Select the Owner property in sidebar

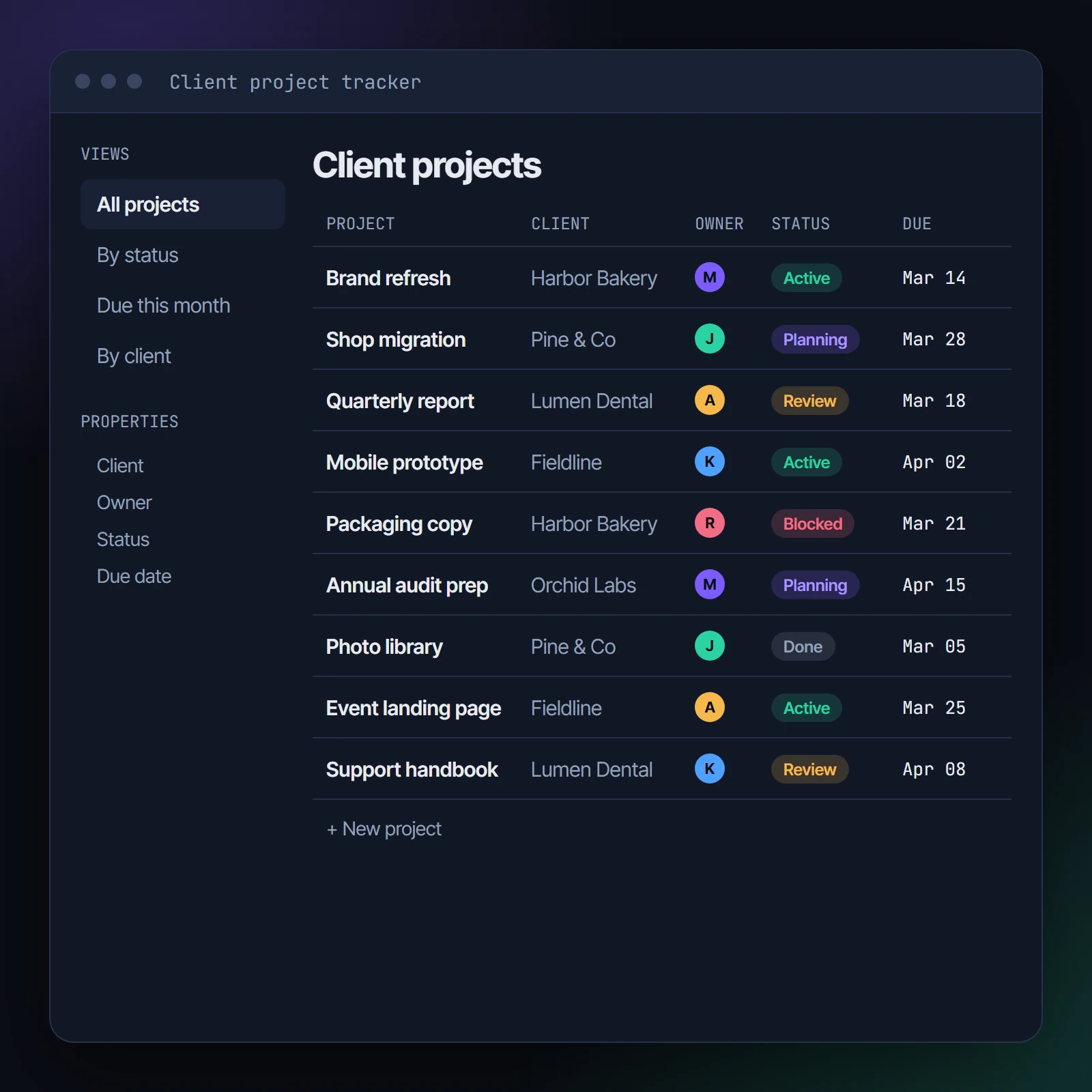tap(124, 502)
